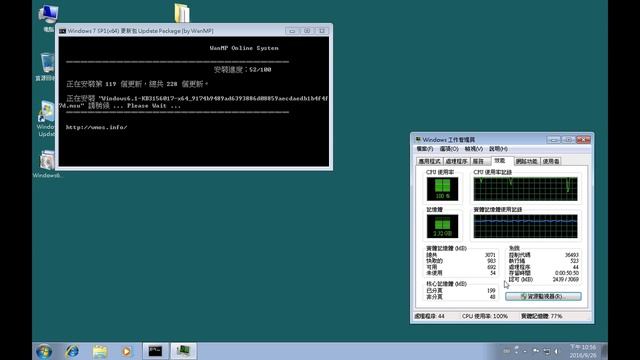
Task: Click the 資源監視器 button
Action: pyautogui.click(x=543, y=296)
